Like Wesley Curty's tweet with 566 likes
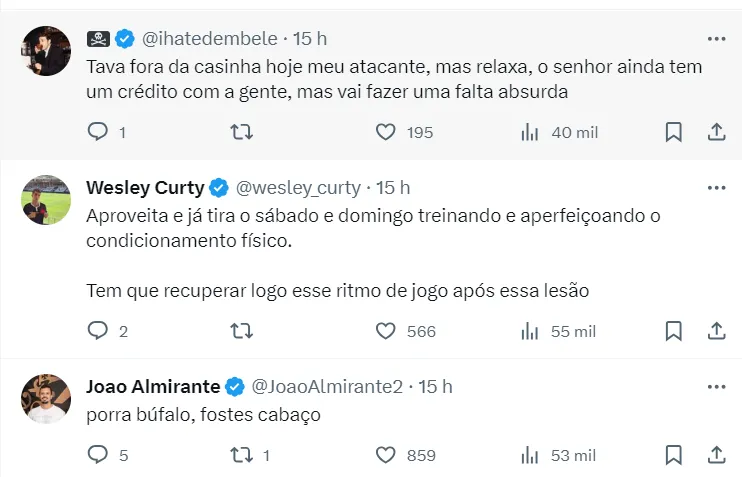The height and width of the screenshot is (477, 742). (x=386, y=331)
